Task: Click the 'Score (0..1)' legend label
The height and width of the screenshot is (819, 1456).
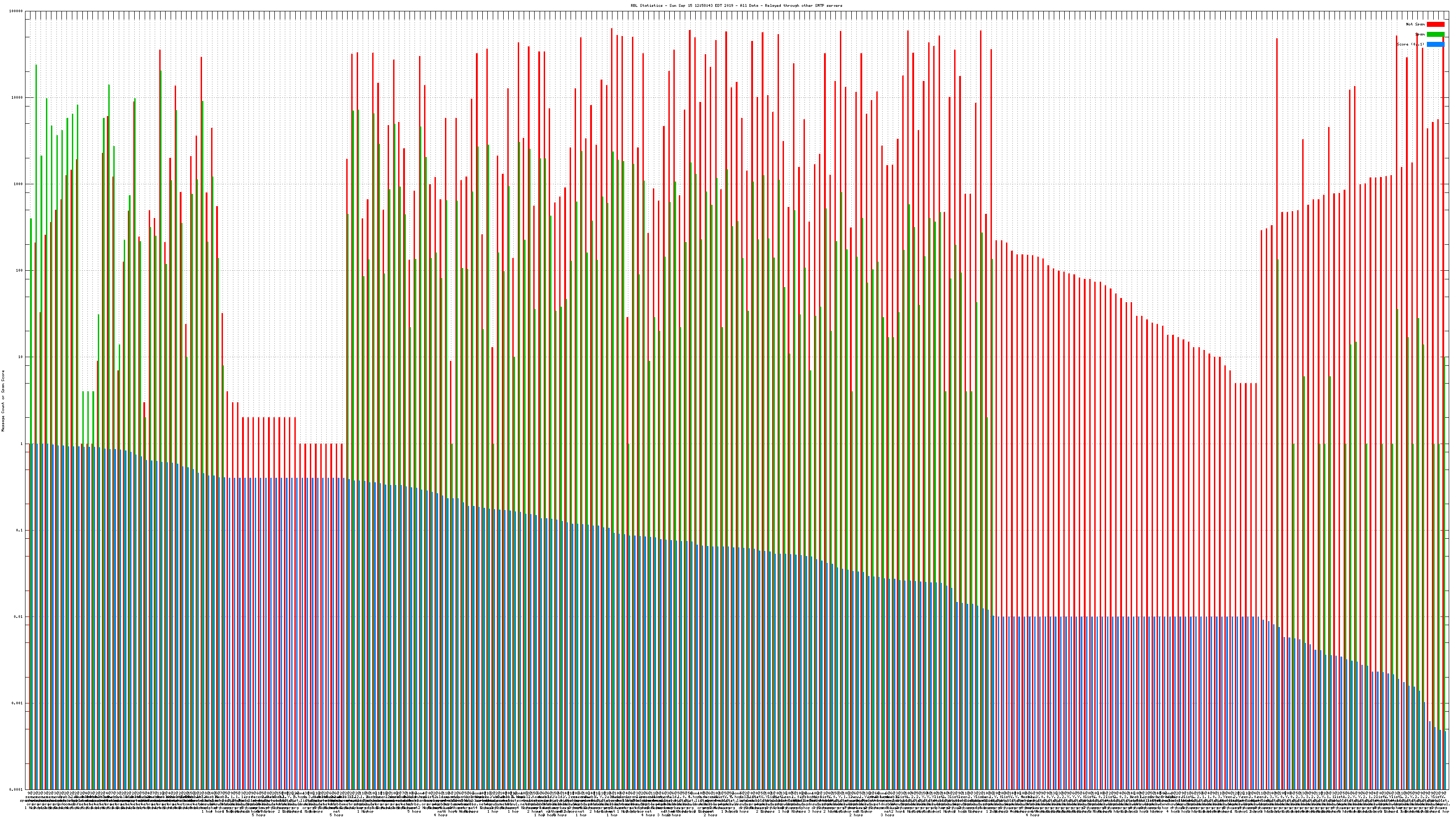Action: tap(1410, 44)
